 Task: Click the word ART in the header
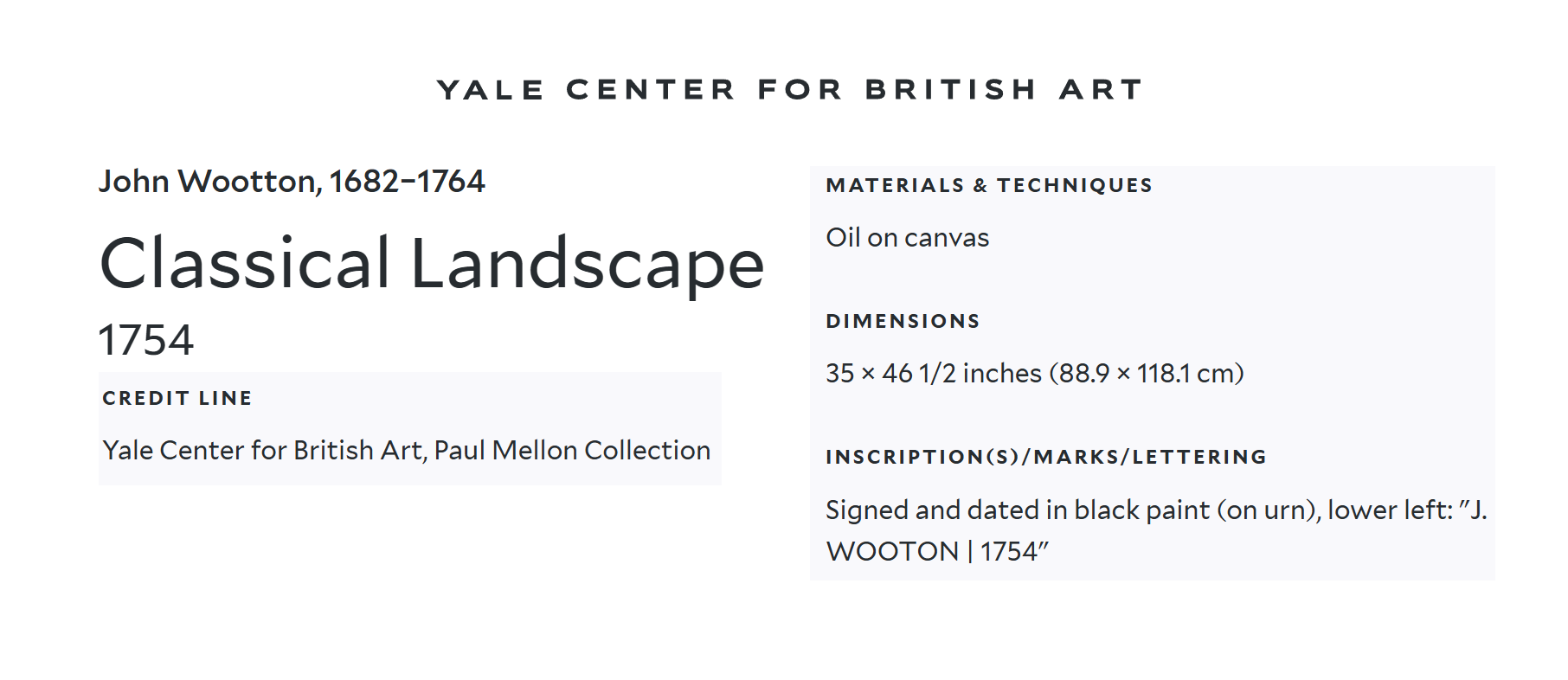pyautogui.click(x=1101, y=90)
